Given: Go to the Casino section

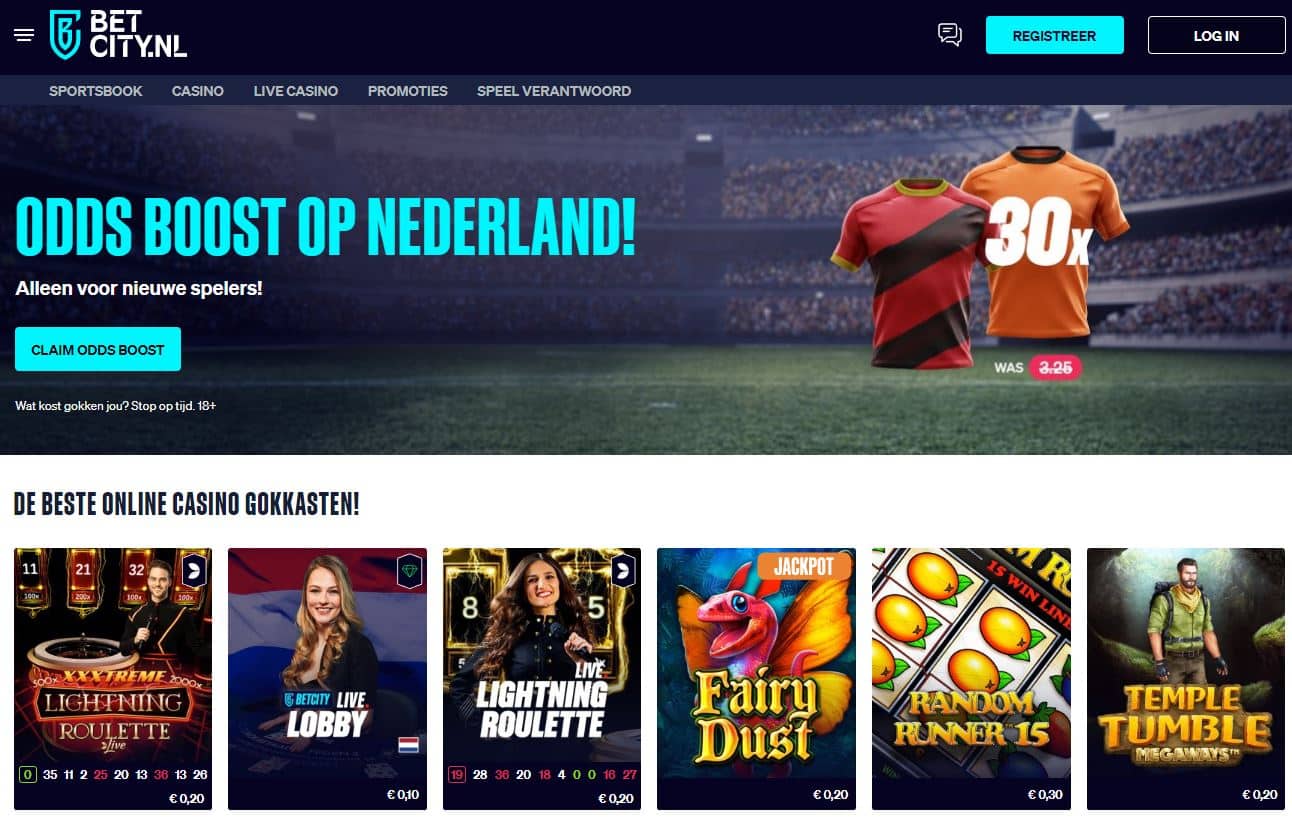Looking at the screenshot, I should (x=198, y=91).
